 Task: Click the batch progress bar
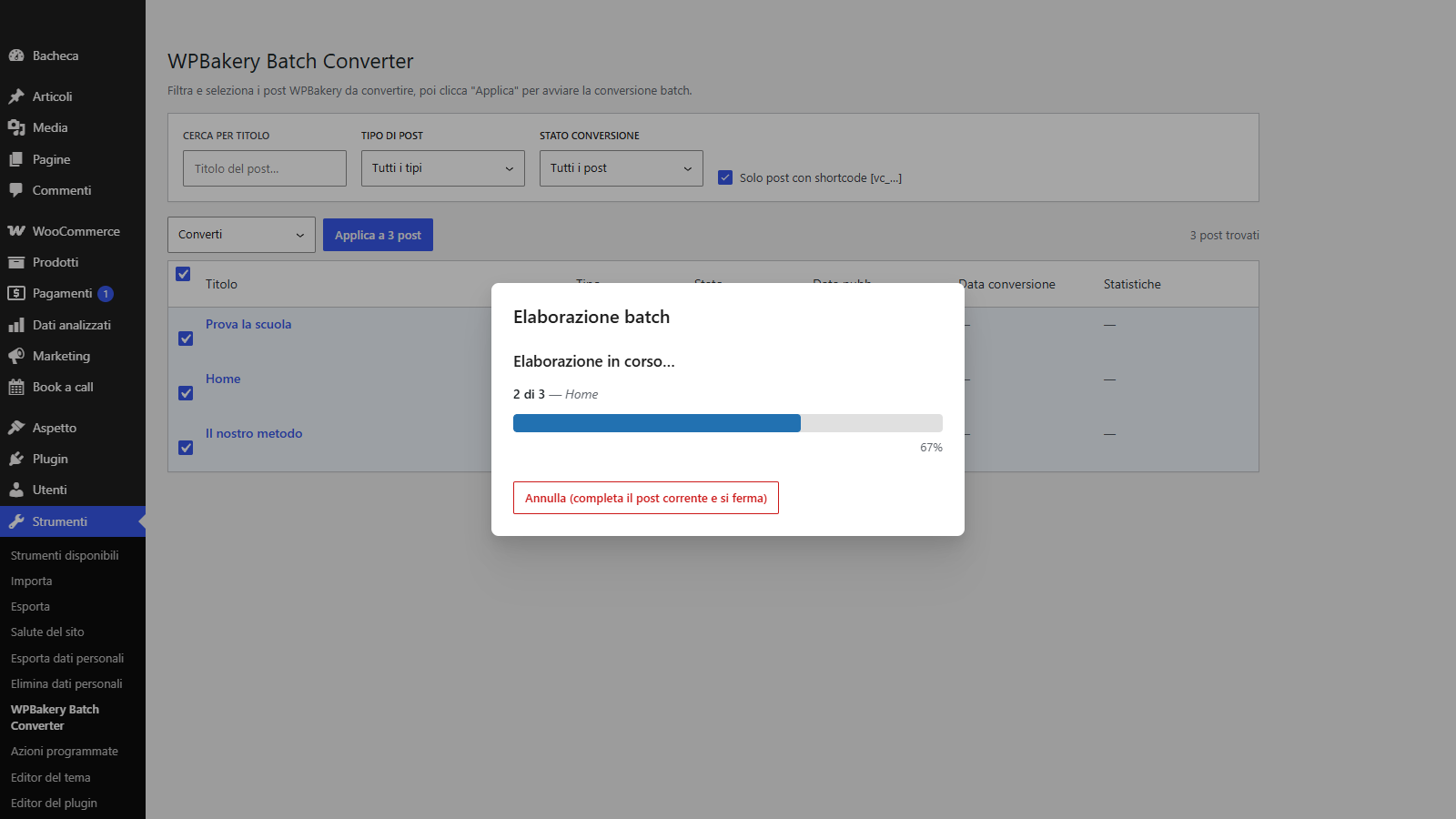point(728,423)
